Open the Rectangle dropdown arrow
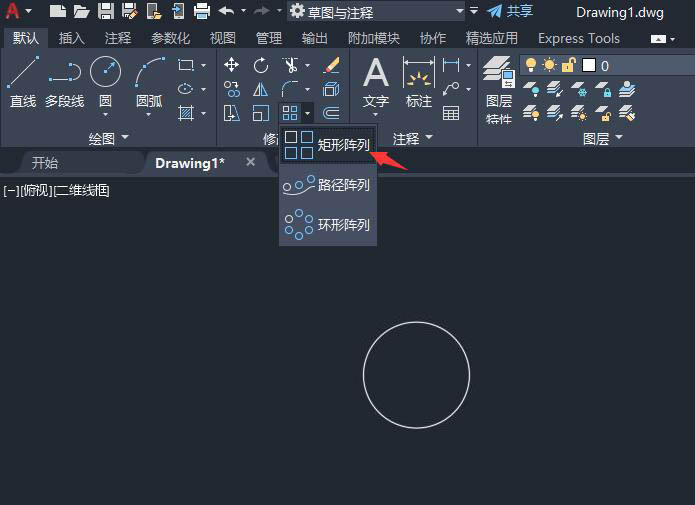 [x=203, y=66]
